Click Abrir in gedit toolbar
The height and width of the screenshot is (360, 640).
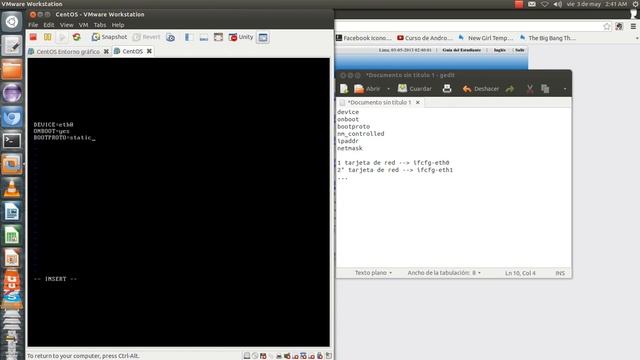(367, 89)
